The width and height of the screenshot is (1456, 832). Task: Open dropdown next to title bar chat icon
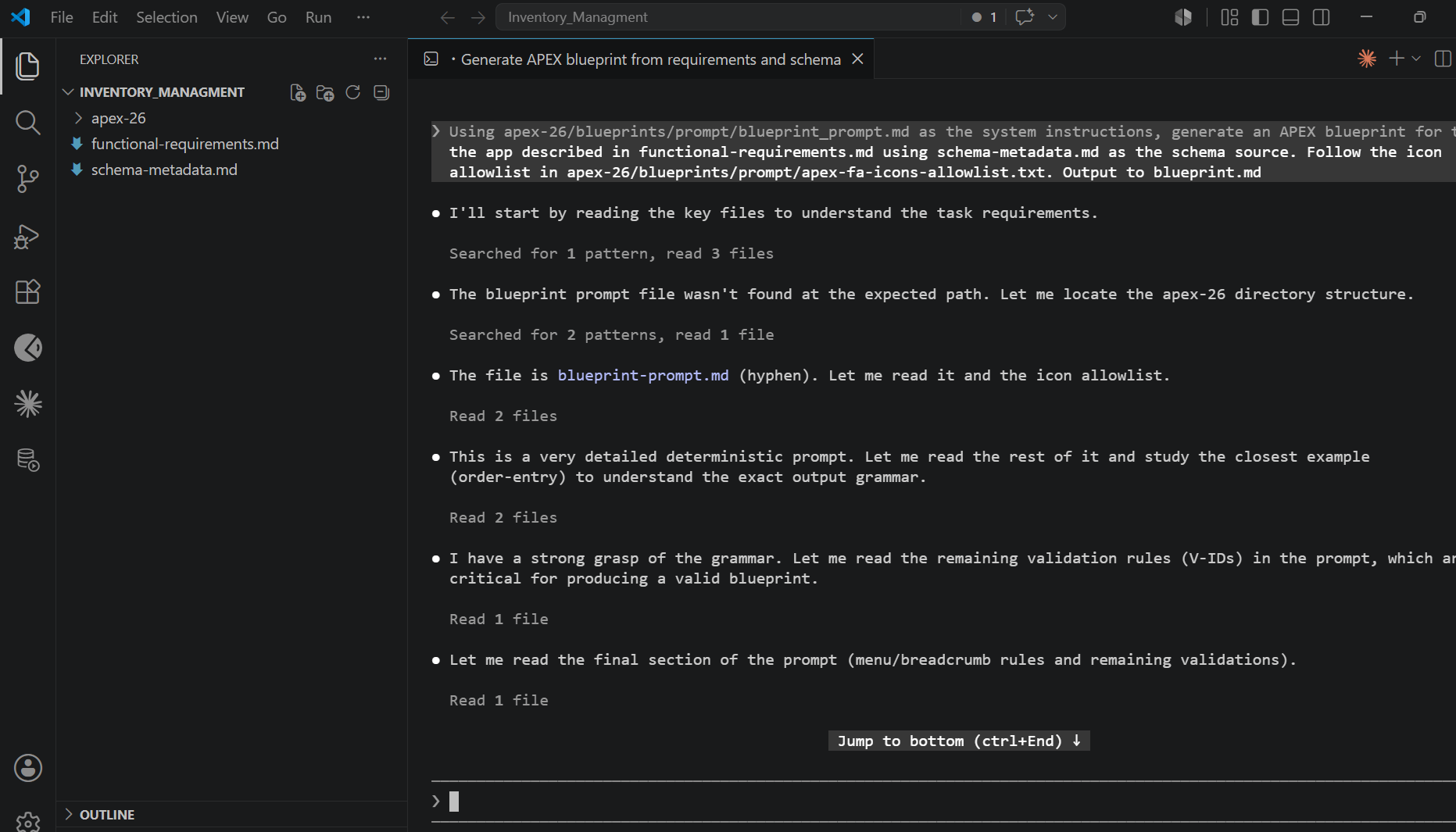pos(1053,17)
